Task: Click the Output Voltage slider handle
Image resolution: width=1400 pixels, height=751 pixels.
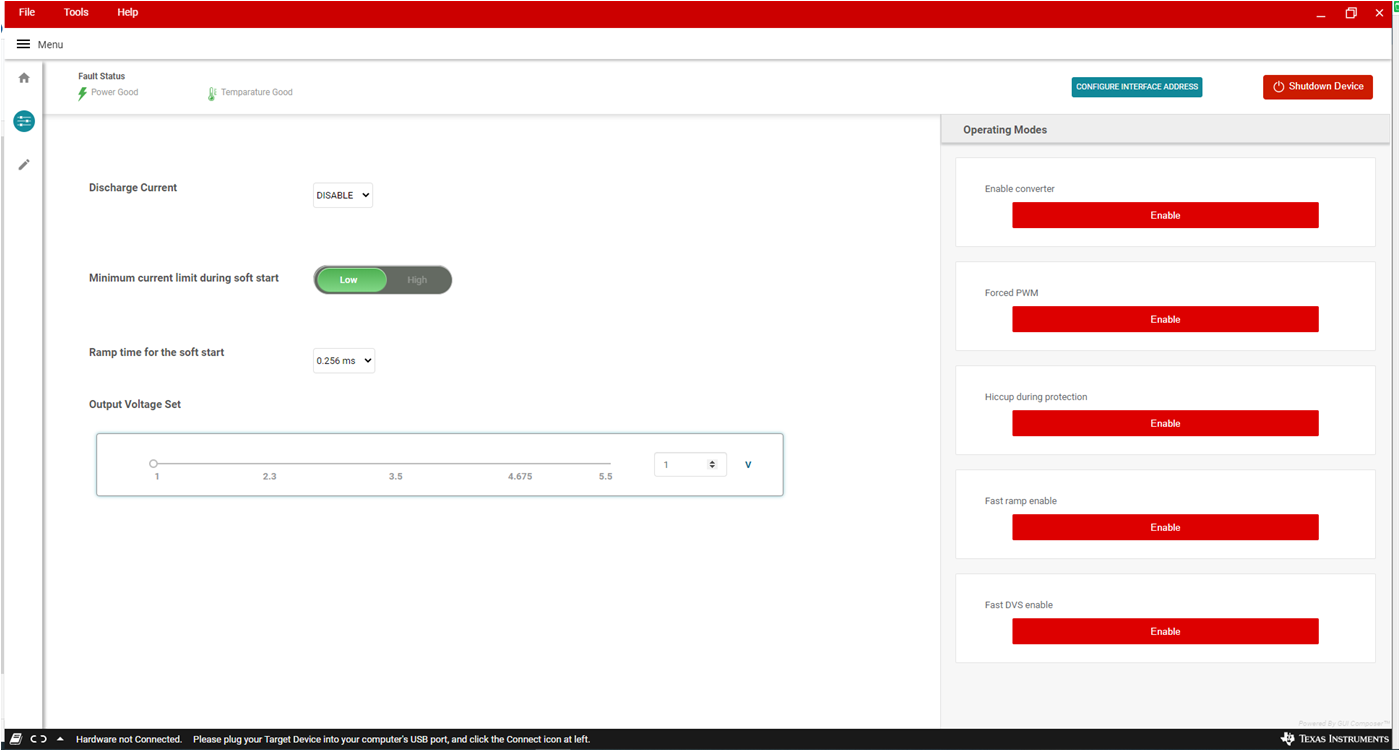Action: click(153, 464)
